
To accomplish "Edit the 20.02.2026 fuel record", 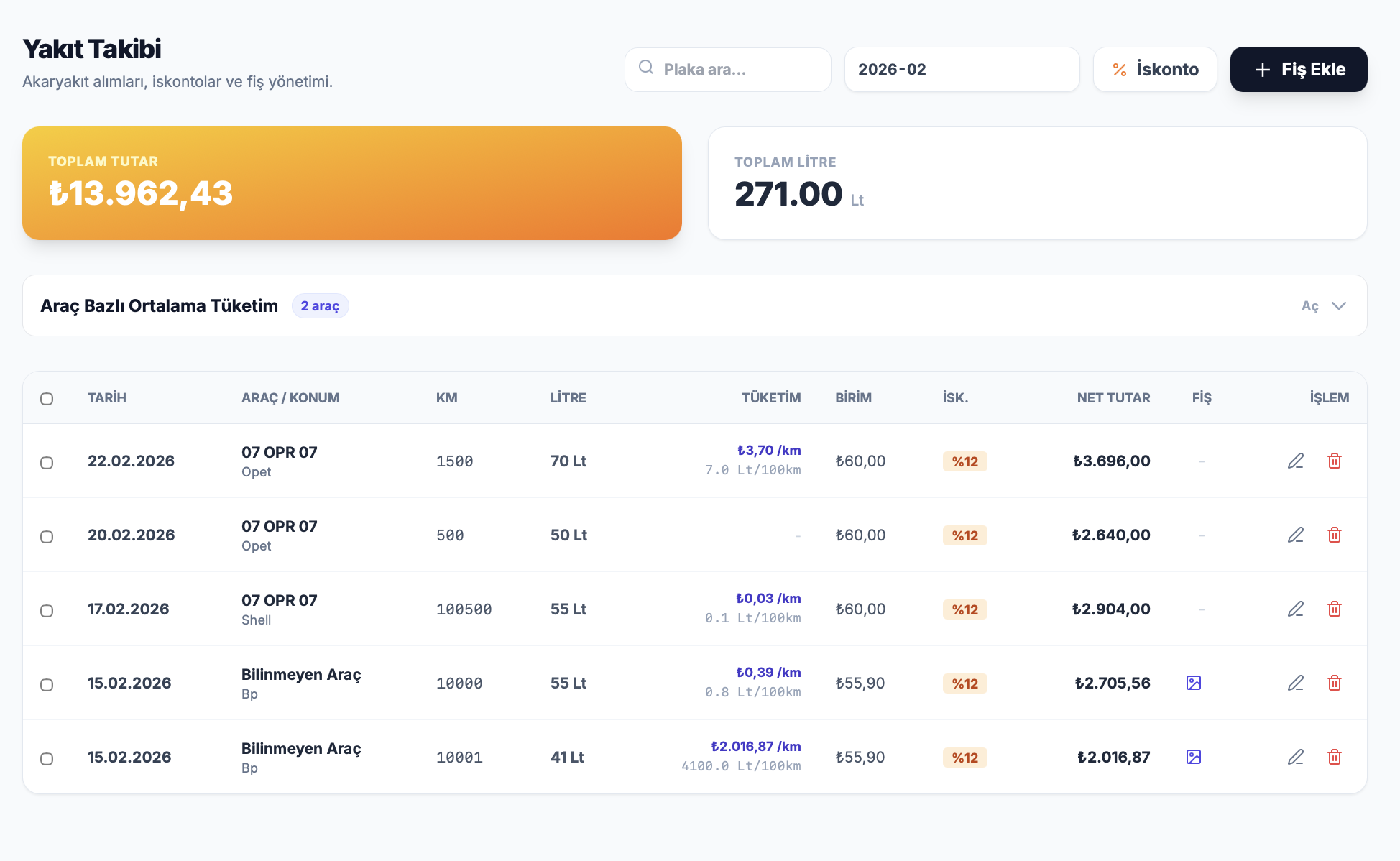I will click(1296, 535).
